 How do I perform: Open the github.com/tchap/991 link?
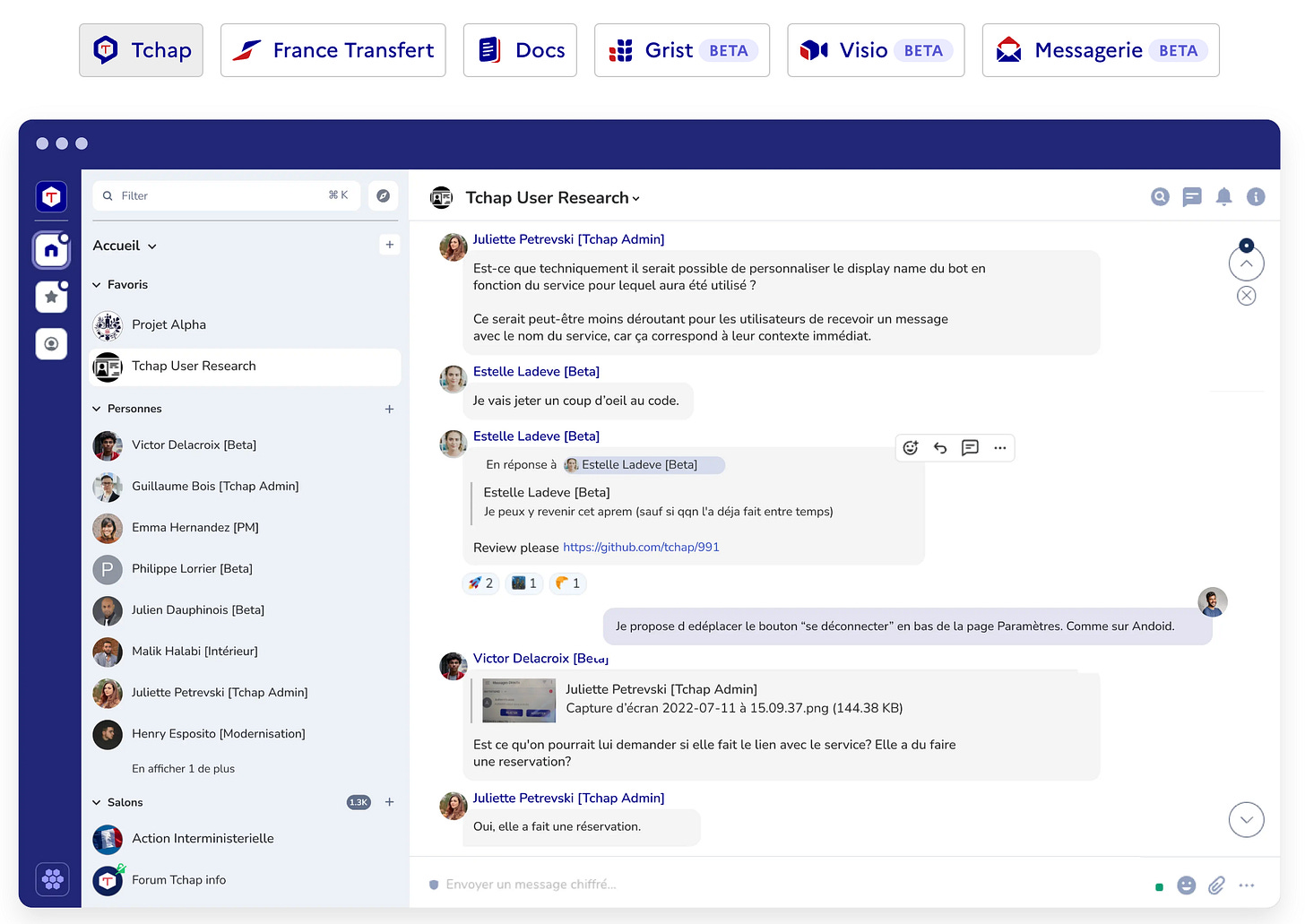tap(641, 548)
